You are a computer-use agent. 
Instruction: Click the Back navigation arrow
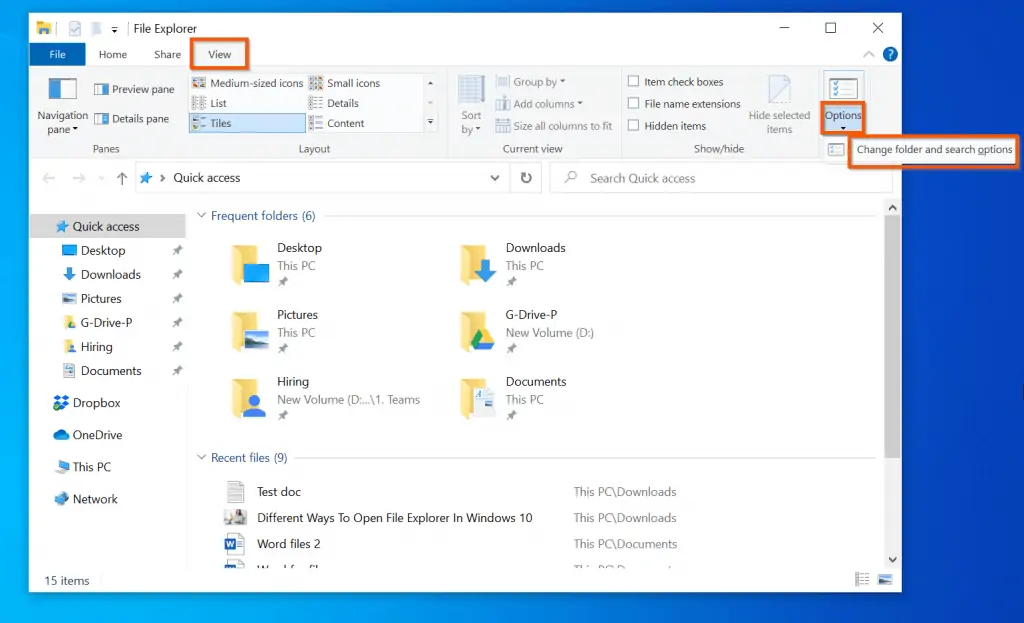click(48, 178)
